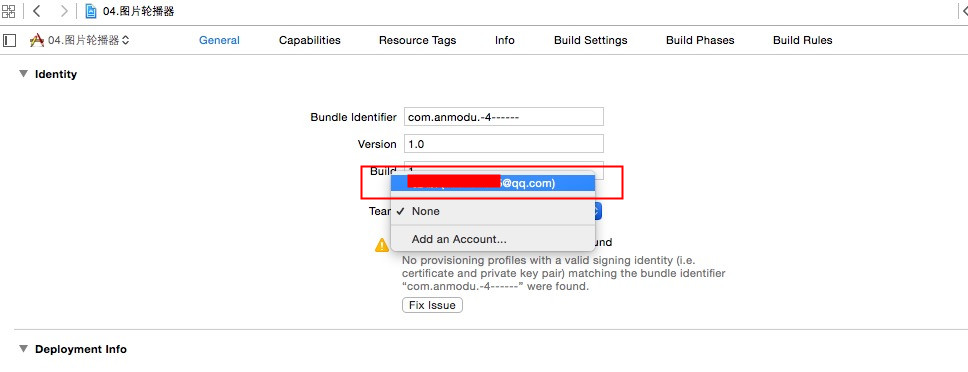Click the app target icon beside 04.图片轮播器

click(x=37, y=40)
